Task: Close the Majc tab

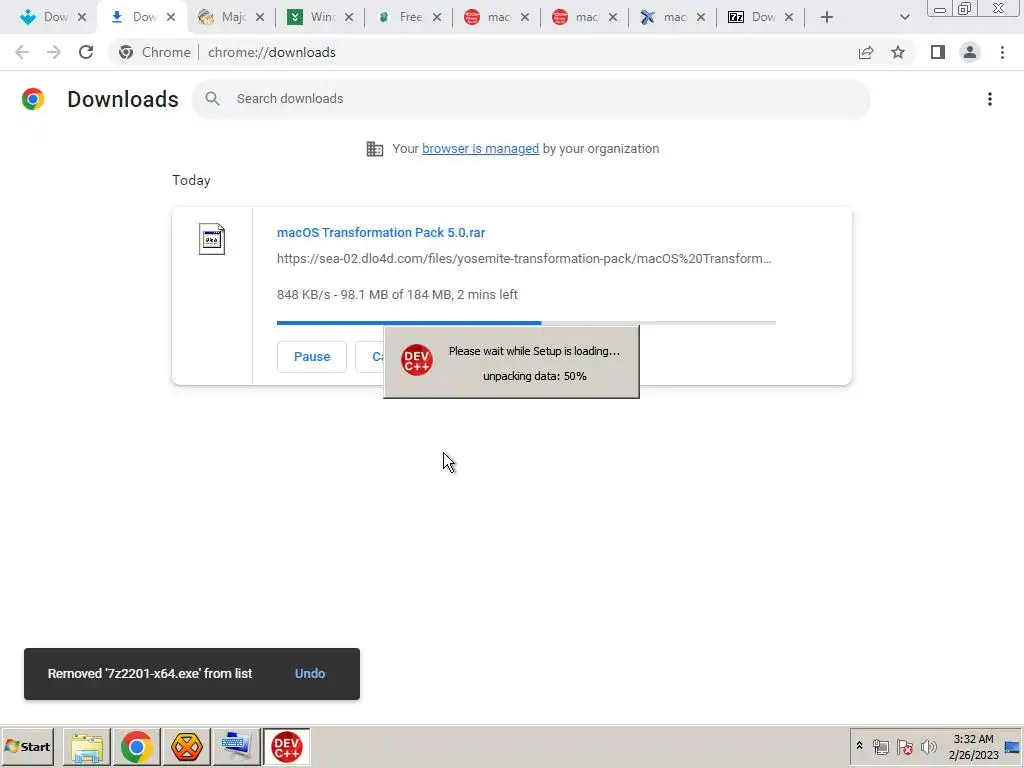Action: click(260, 17)
